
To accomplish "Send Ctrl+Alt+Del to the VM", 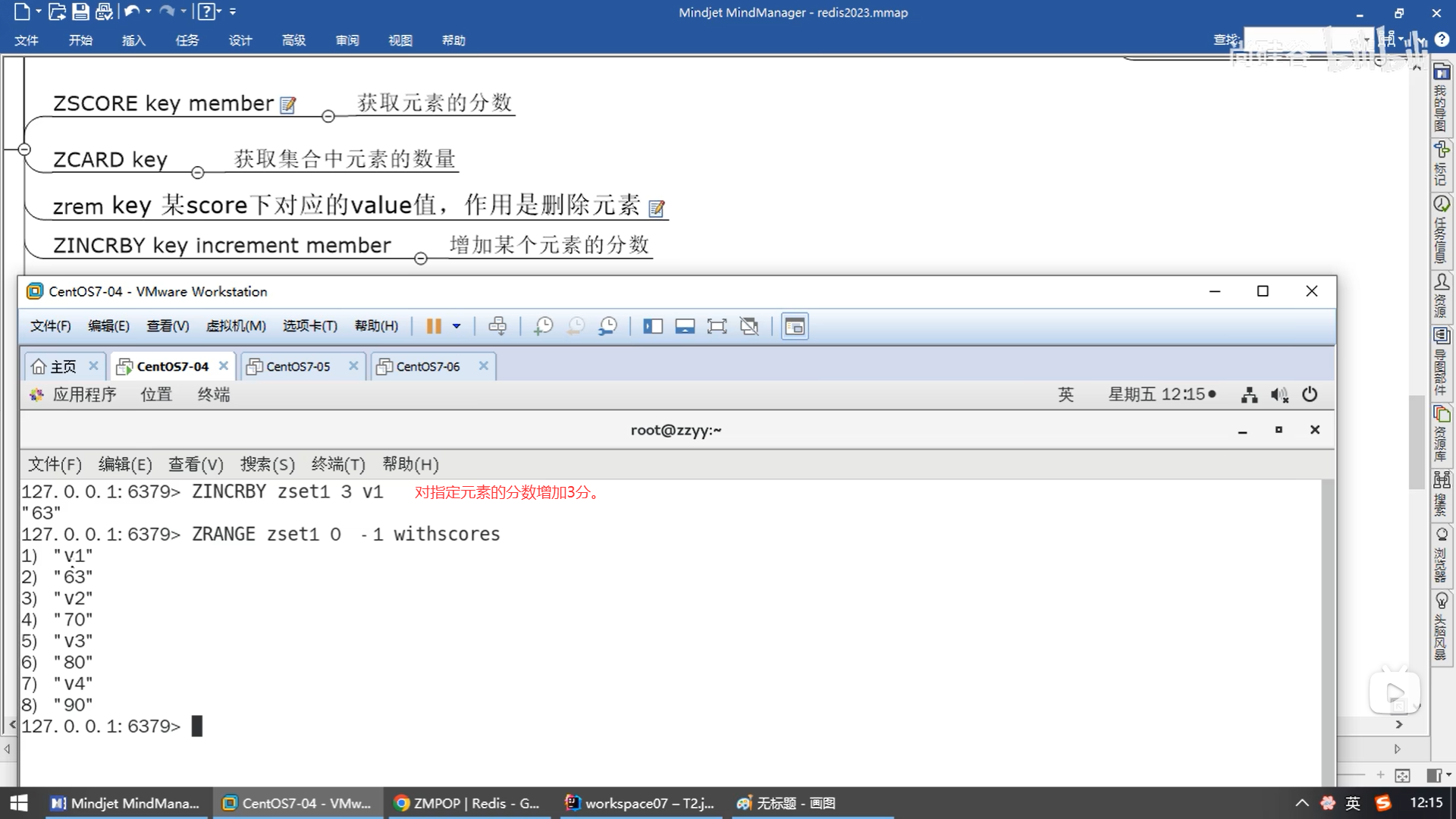I will coord(497,326).
